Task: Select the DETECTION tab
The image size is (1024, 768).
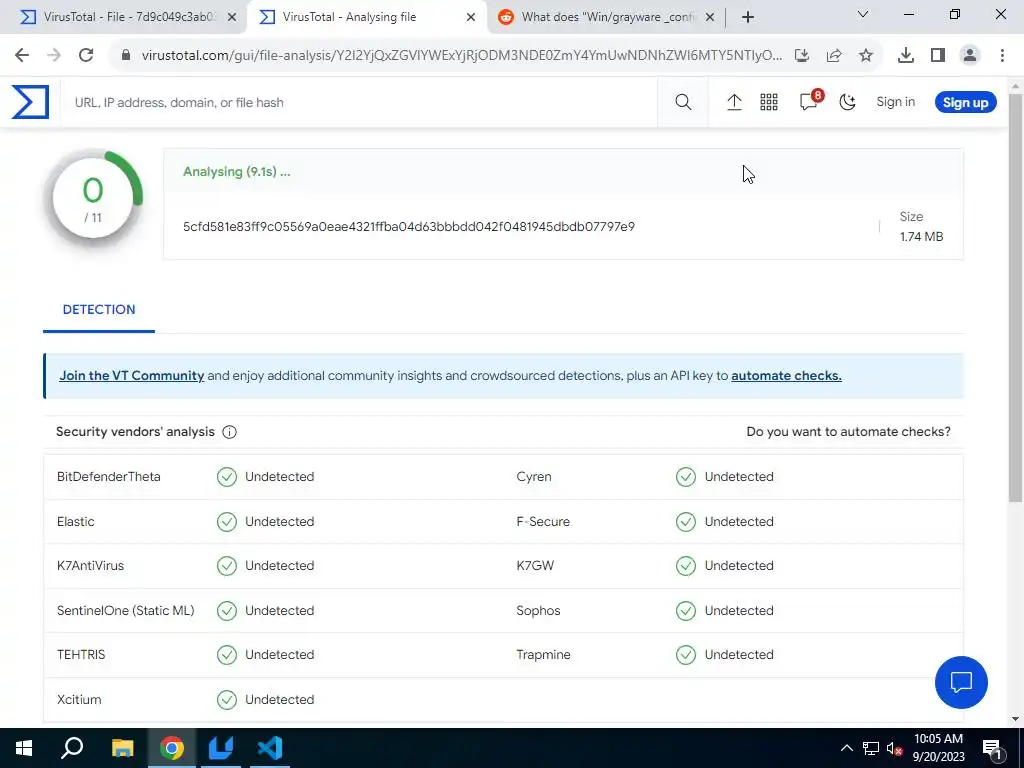Action: pos(99,310)
